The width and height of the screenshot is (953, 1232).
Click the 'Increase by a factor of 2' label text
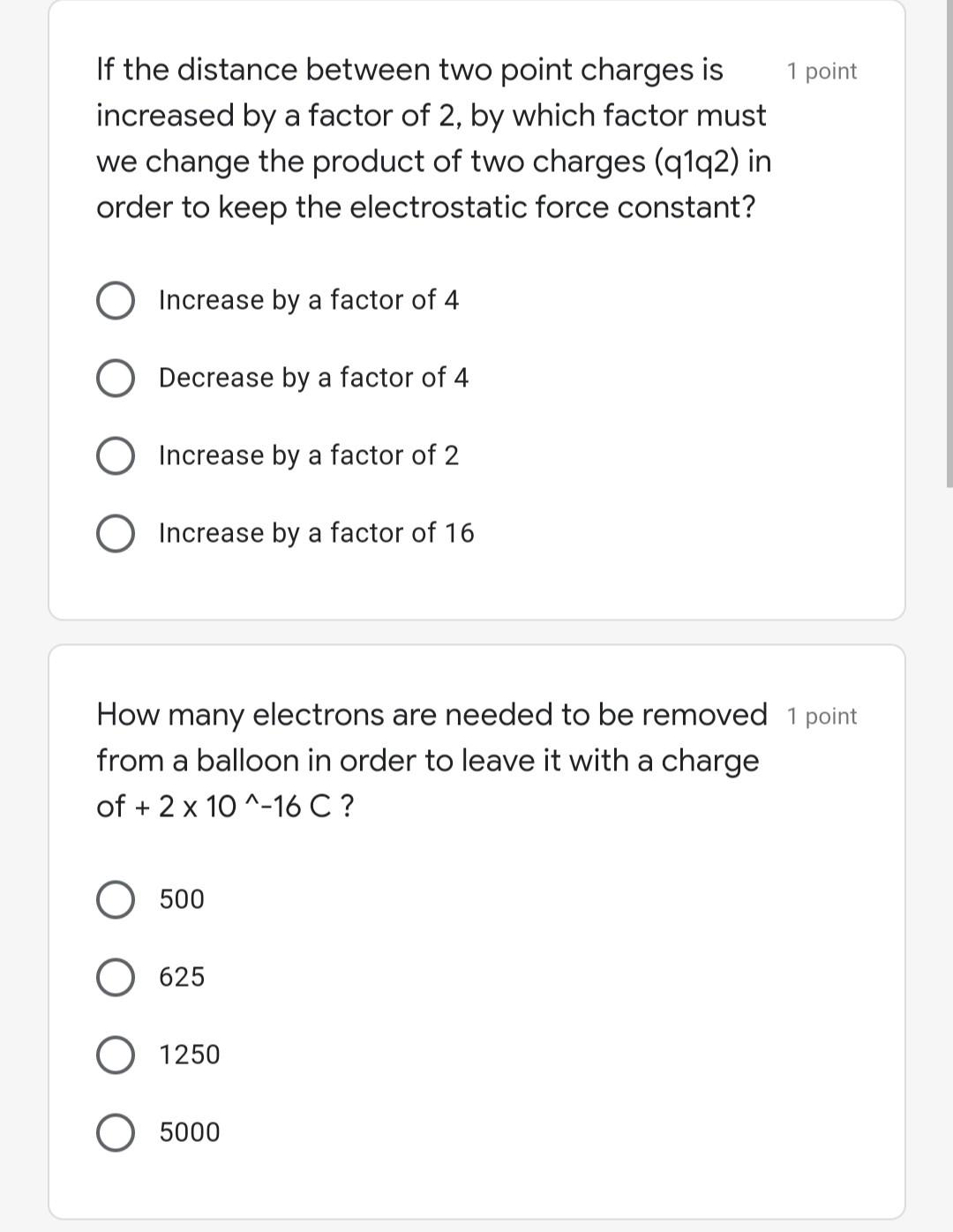[309, 456]
